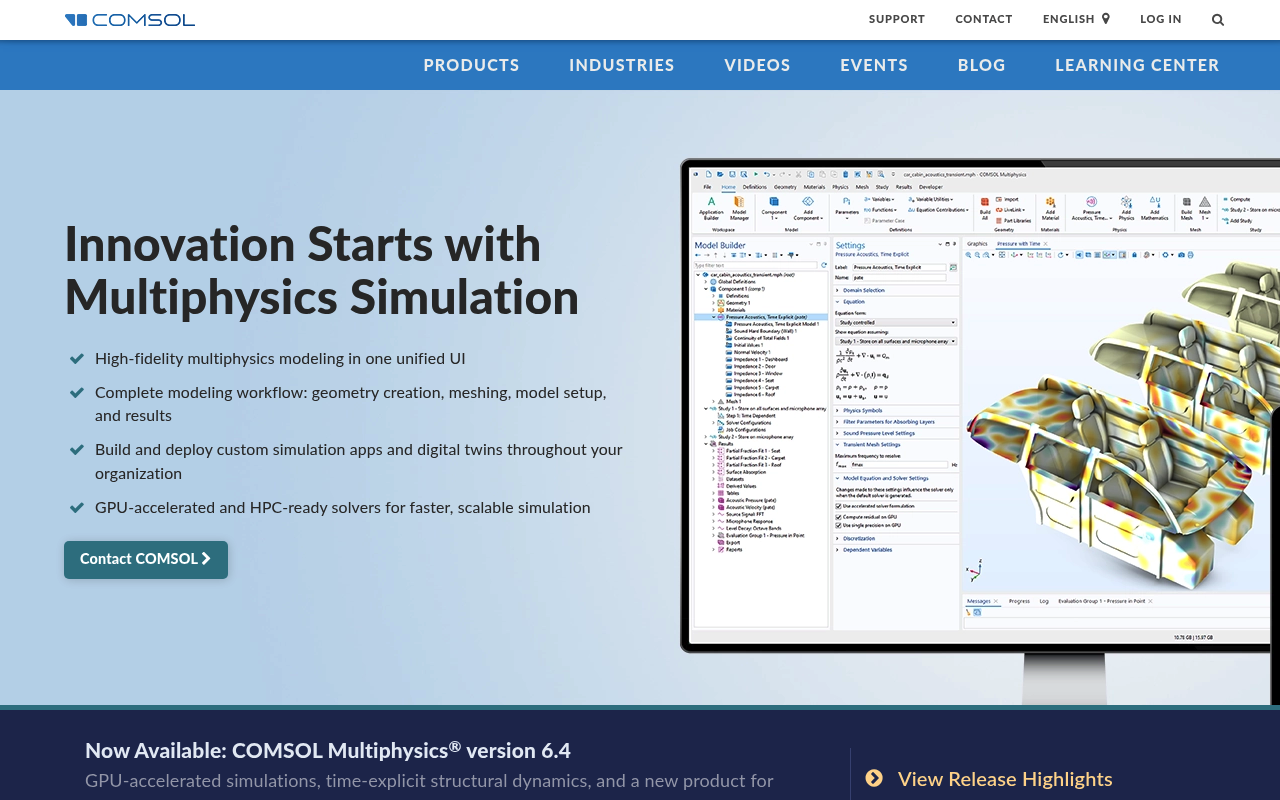Click the COMSOL logo in the header
Image resolution: width=1280 pixels, height=800 pixels.
[x=130, y=20]
